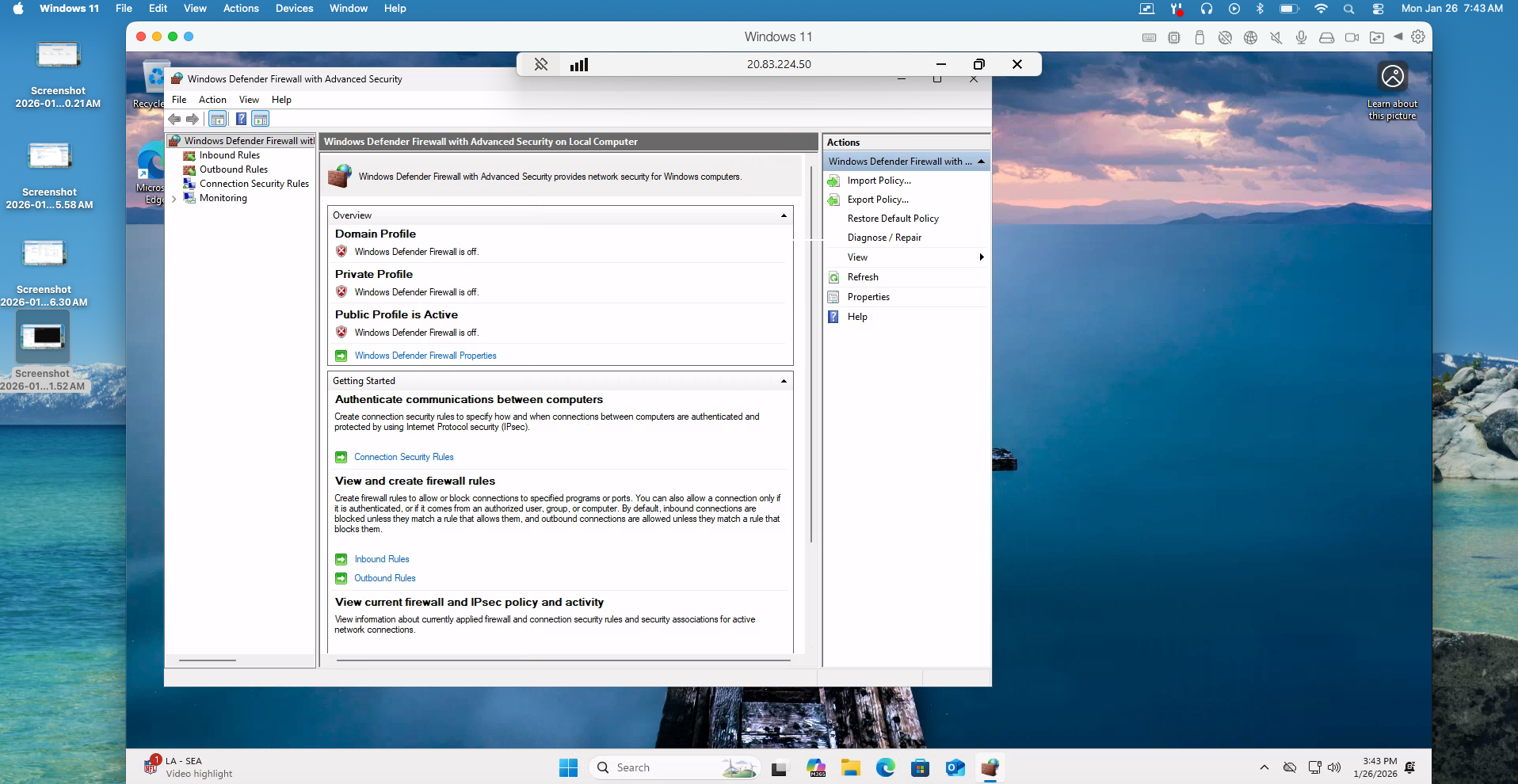The width and height of the screenshot is (1518, 784).
Task: Toggle the pin on the remote connection bar
Action: [541, 64]
